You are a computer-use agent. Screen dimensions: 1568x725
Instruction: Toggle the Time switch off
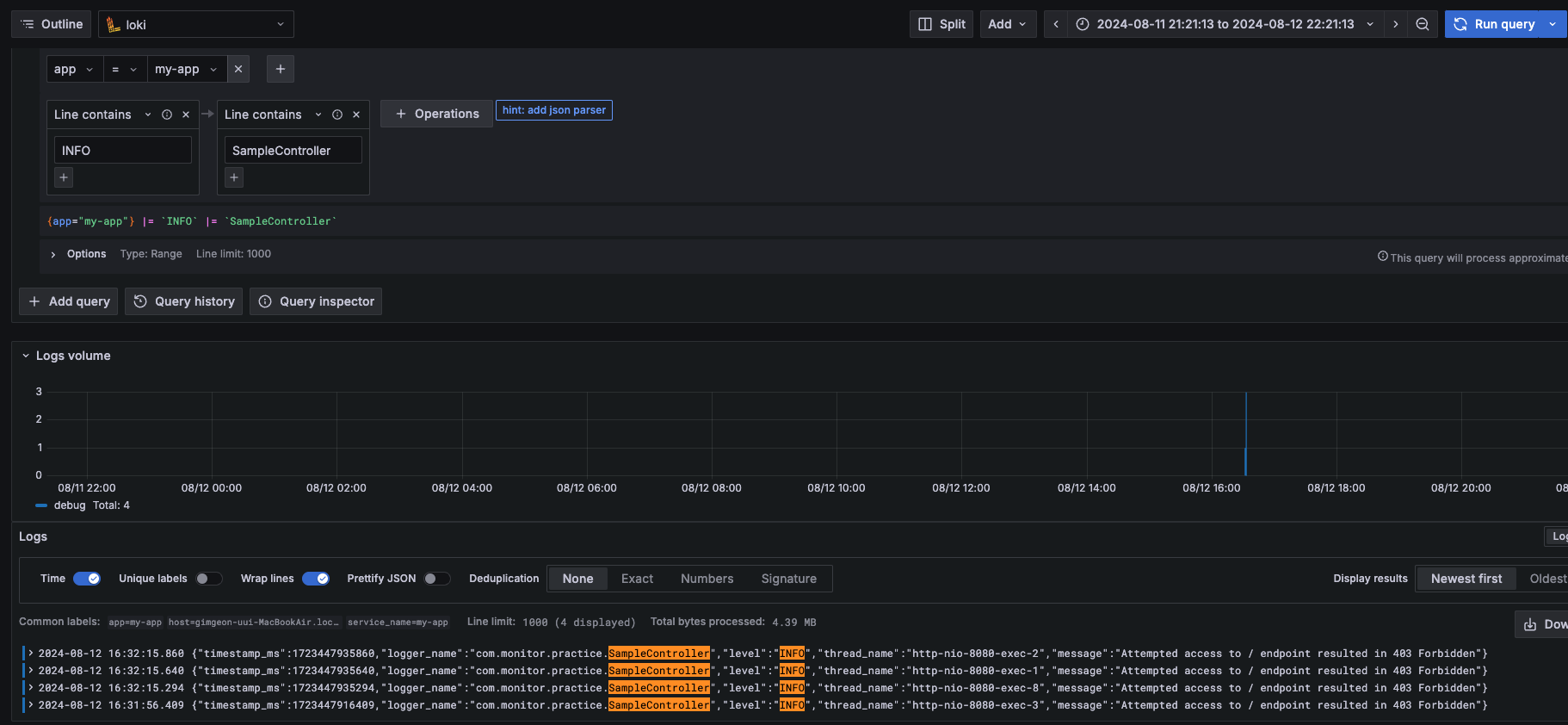coord(87,579)
